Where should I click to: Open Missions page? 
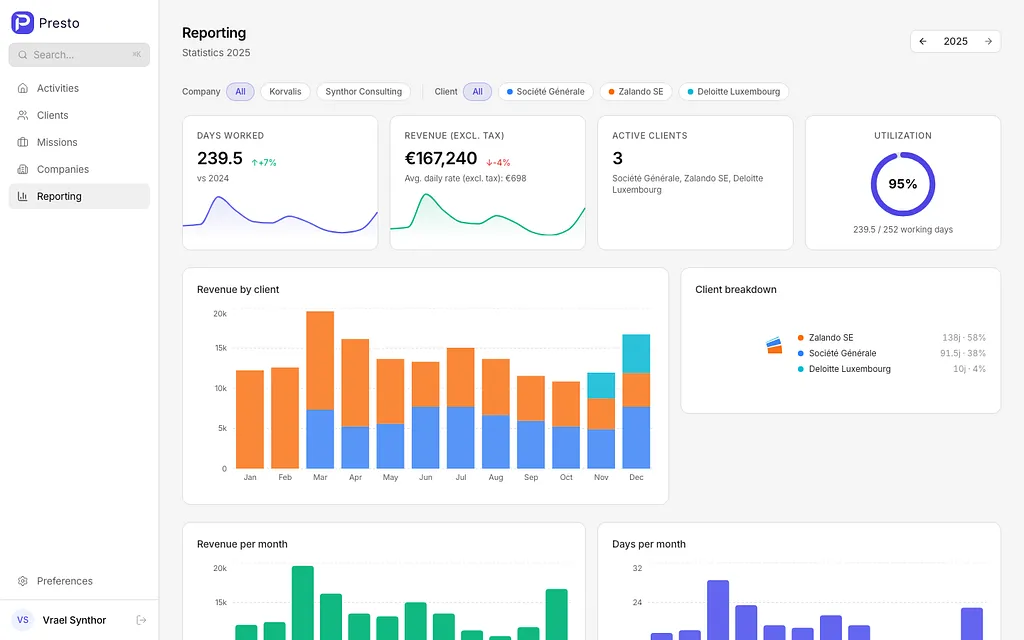point(79,142)
